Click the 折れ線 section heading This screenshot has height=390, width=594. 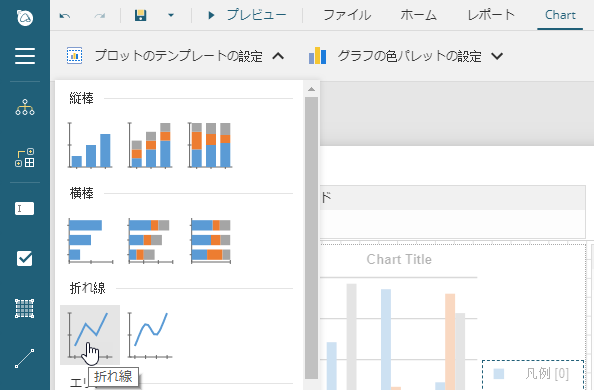click(x=88, y=288)
